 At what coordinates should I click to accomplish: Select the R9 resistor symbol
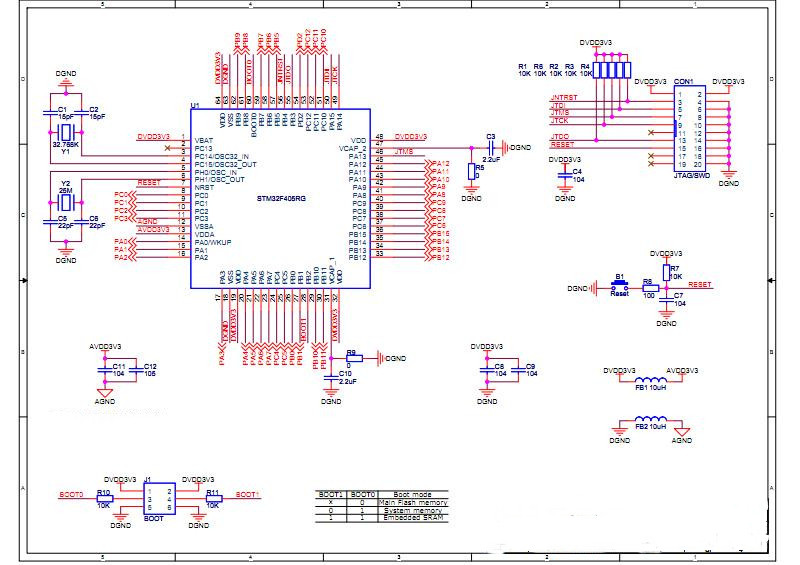pos(355,359)
